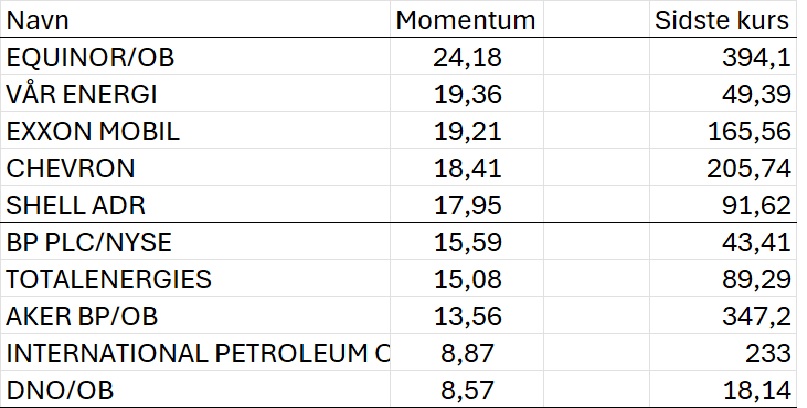Select the DNO/OB name cell
Image resolution: width=807 pixels, height=408 pixels.
[x=195, y=389]
